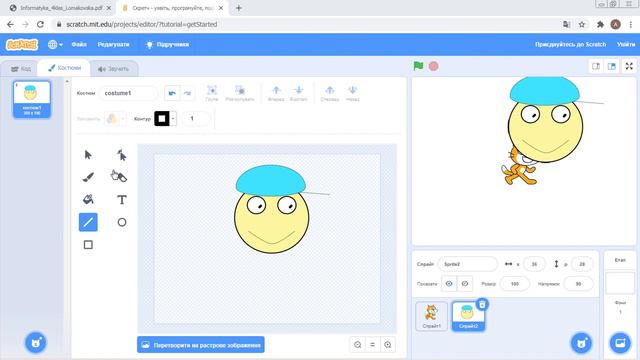Open the choose a costume button
The width and height of the screenshot is (640, 360).
(x=36, y=343)
